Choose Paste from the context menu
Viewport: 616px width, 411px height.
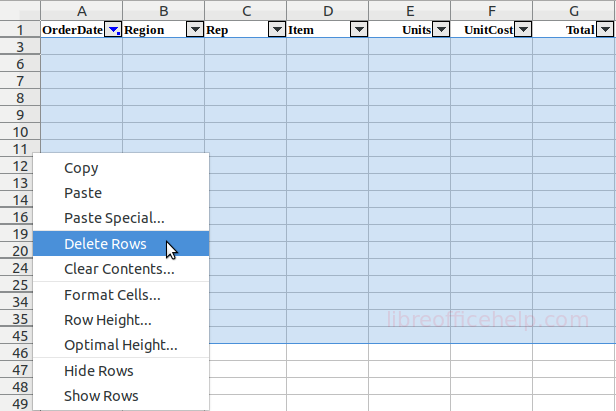pyautogui.click(x=121, y=193)
